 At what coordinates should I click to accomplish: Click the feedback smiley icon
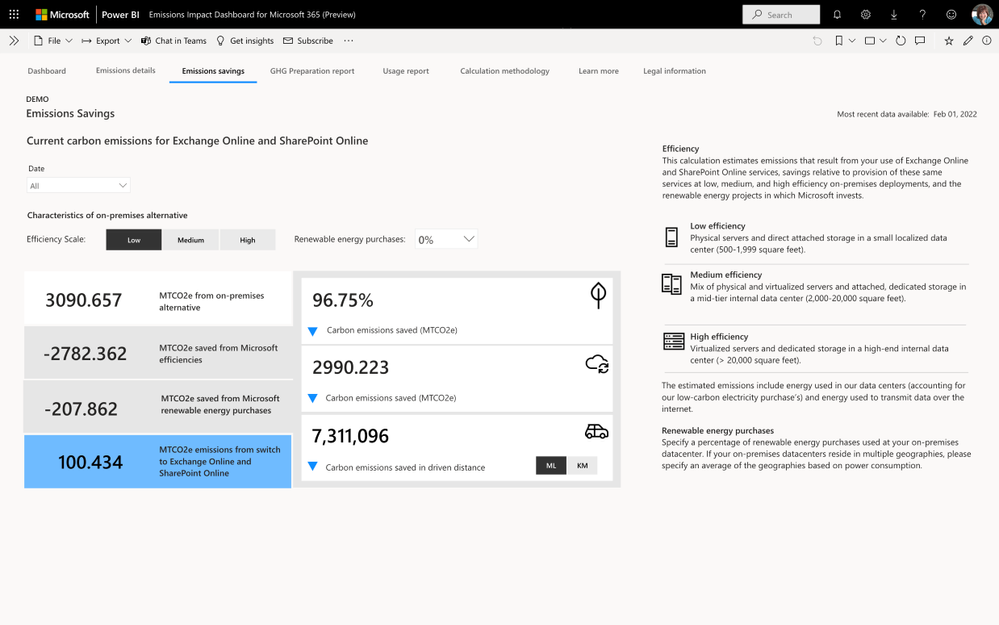tap(951, 14)
